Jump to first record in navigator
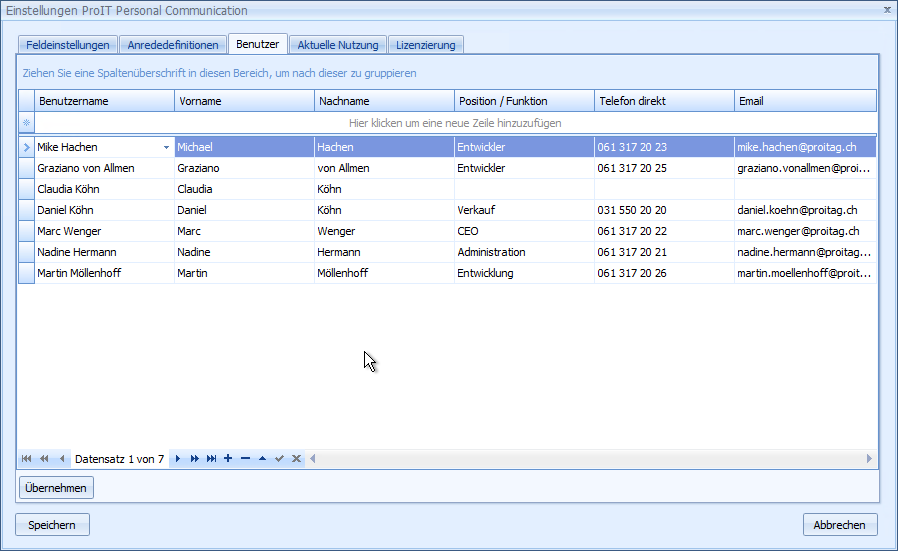Screen dimensions: 898x551 pyautogui.click(x=26, y=459)
